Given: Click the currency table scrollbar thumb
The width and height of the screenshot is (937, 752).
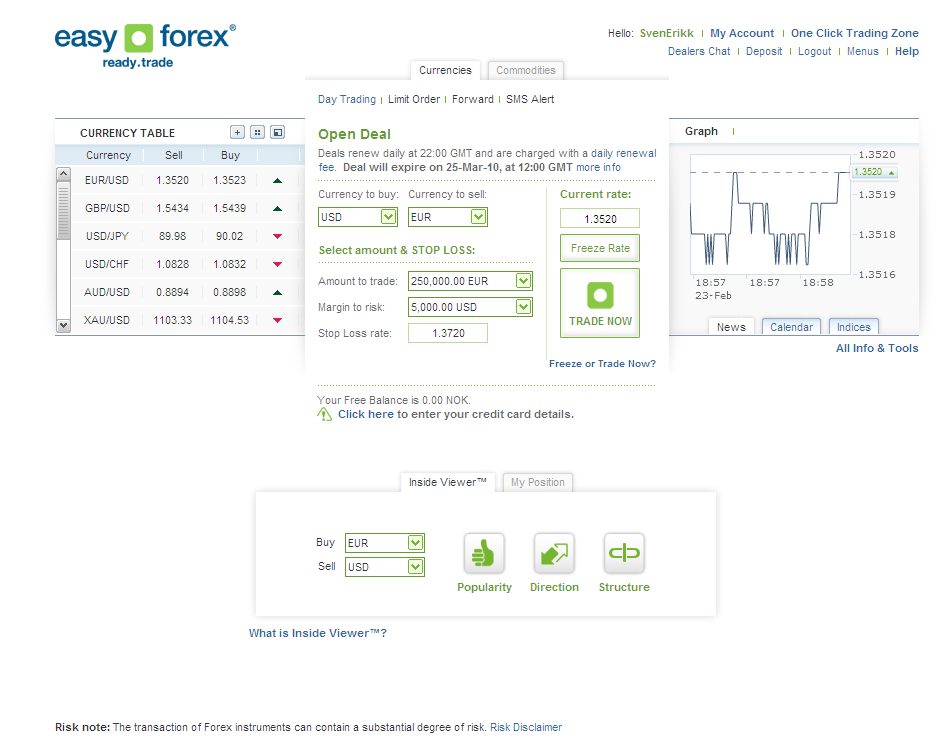Looking at the screenshot, I should 63,212.
